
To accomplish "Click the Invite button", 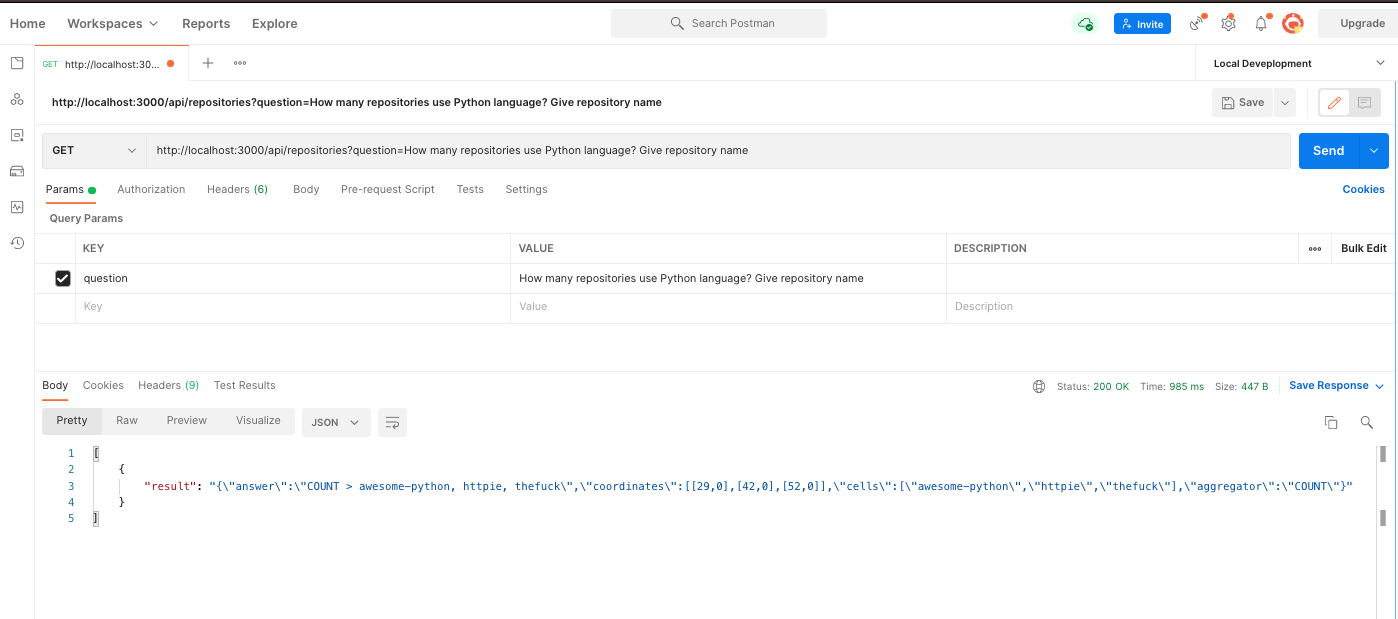I will point(1142,24).
